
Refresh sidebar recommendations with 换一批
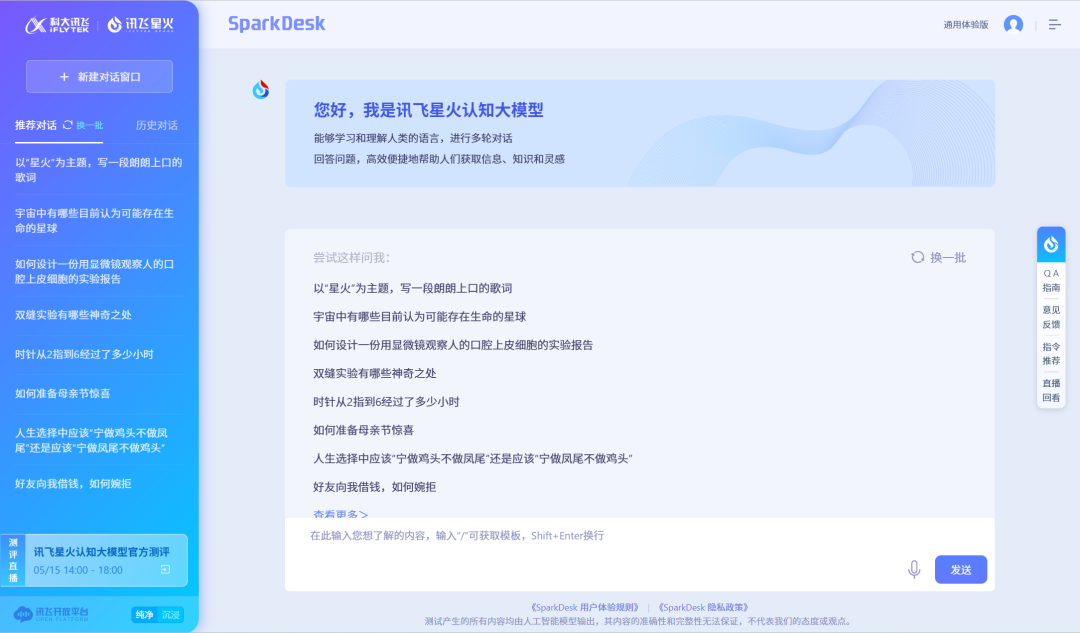83,125
